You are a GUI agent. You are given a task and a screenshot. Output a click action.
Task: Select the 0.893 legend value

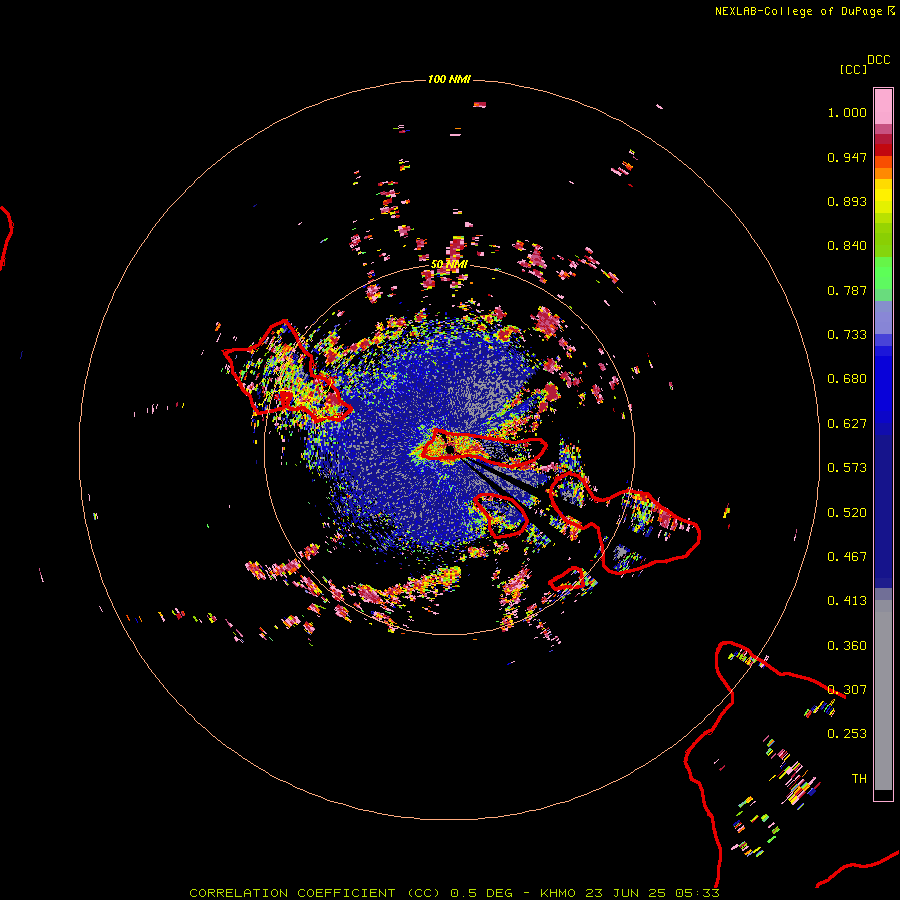click(x=847, y=201)
